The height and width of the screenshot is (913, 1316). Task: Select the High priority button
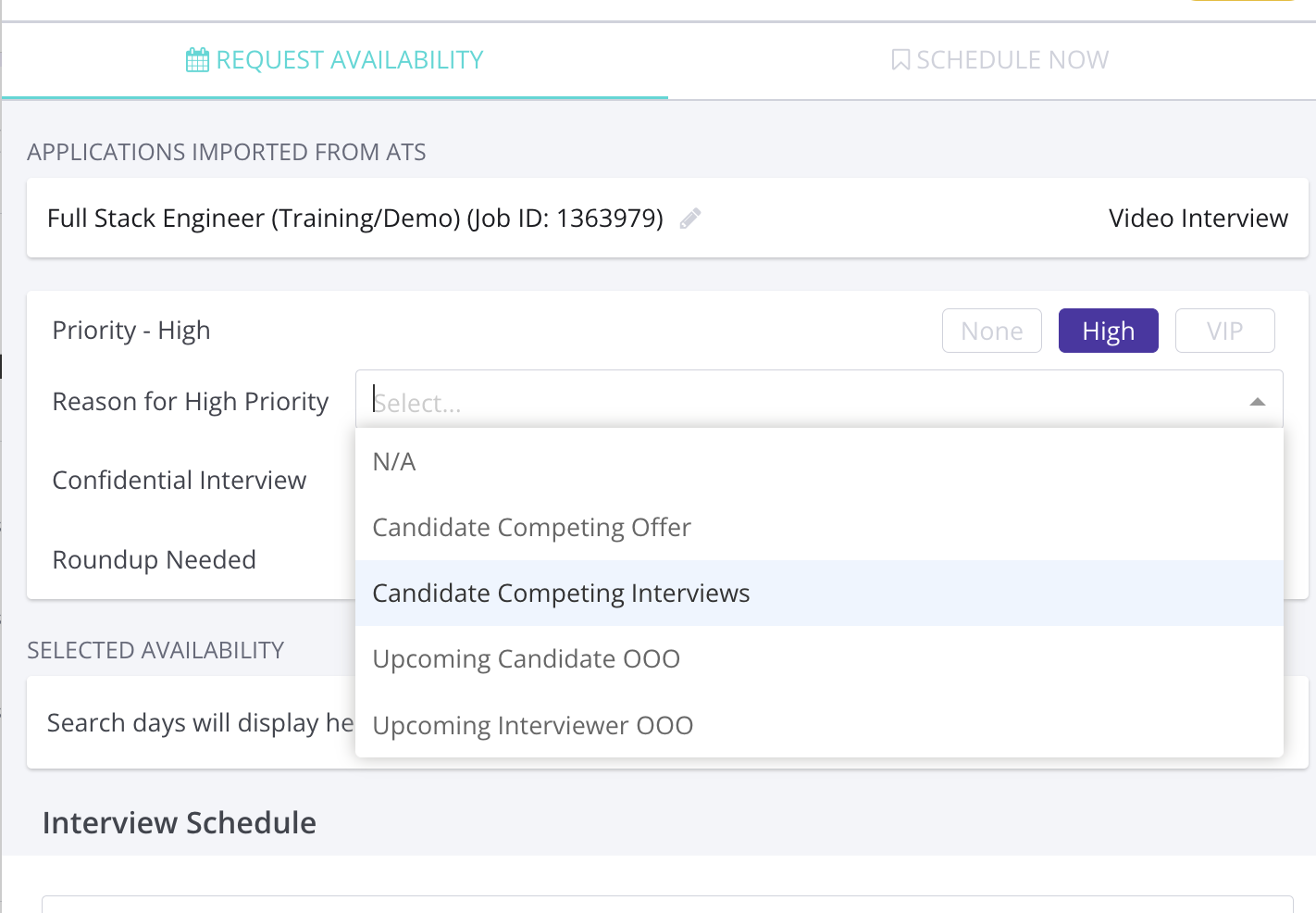pyautogui.click(x=1108, y=331)
